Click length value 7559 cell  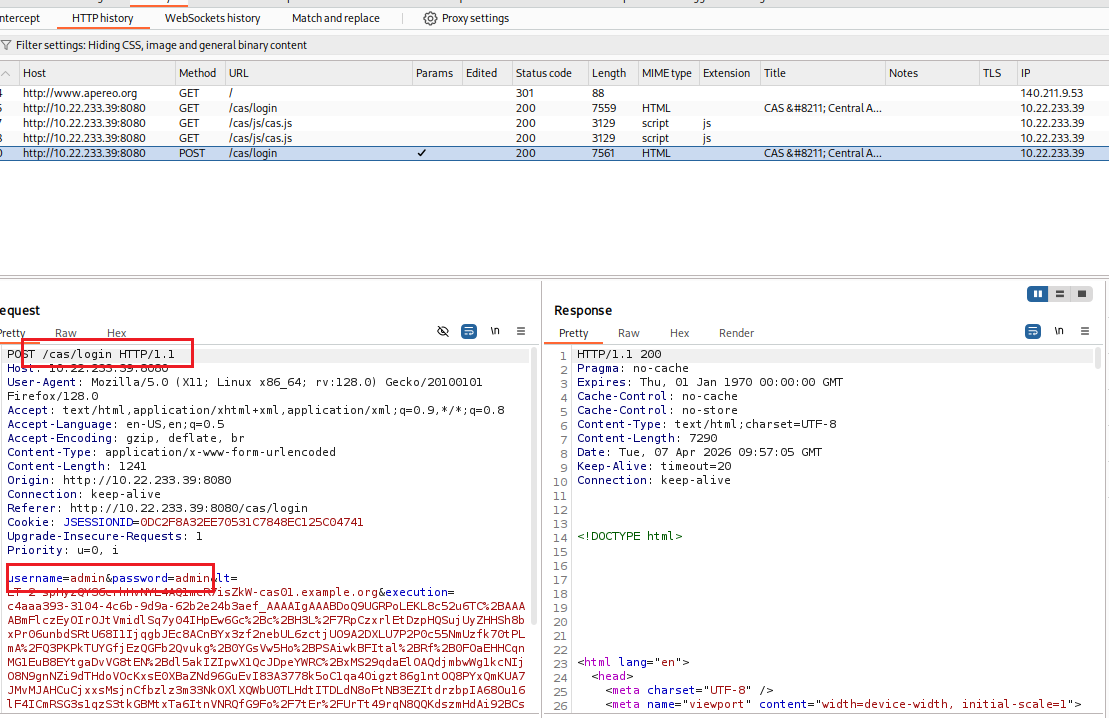(x=604, y=108)
